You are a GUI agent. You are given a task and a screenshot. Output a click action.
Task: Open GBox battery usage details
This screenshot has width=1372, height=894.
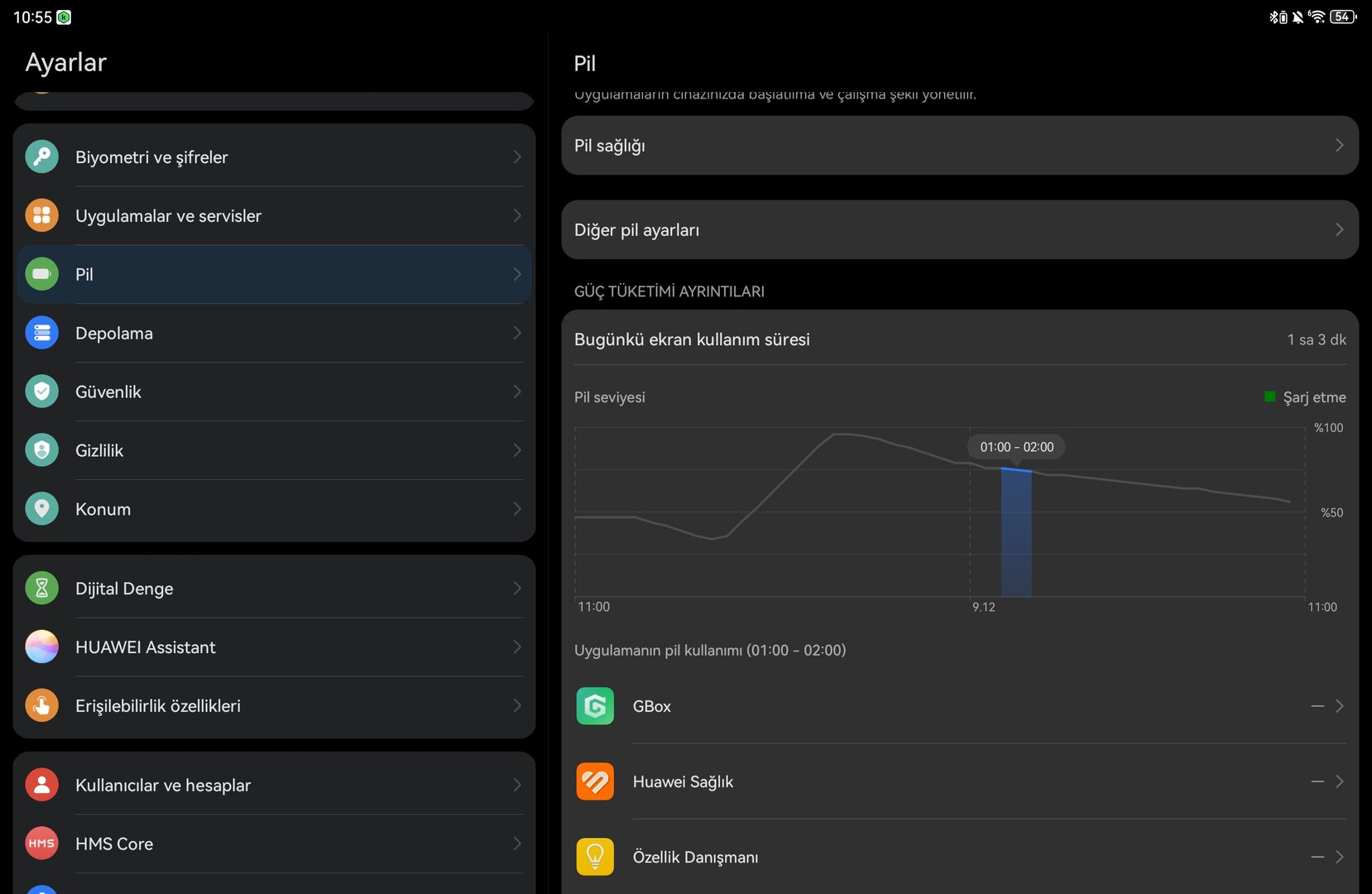[960, 706]
